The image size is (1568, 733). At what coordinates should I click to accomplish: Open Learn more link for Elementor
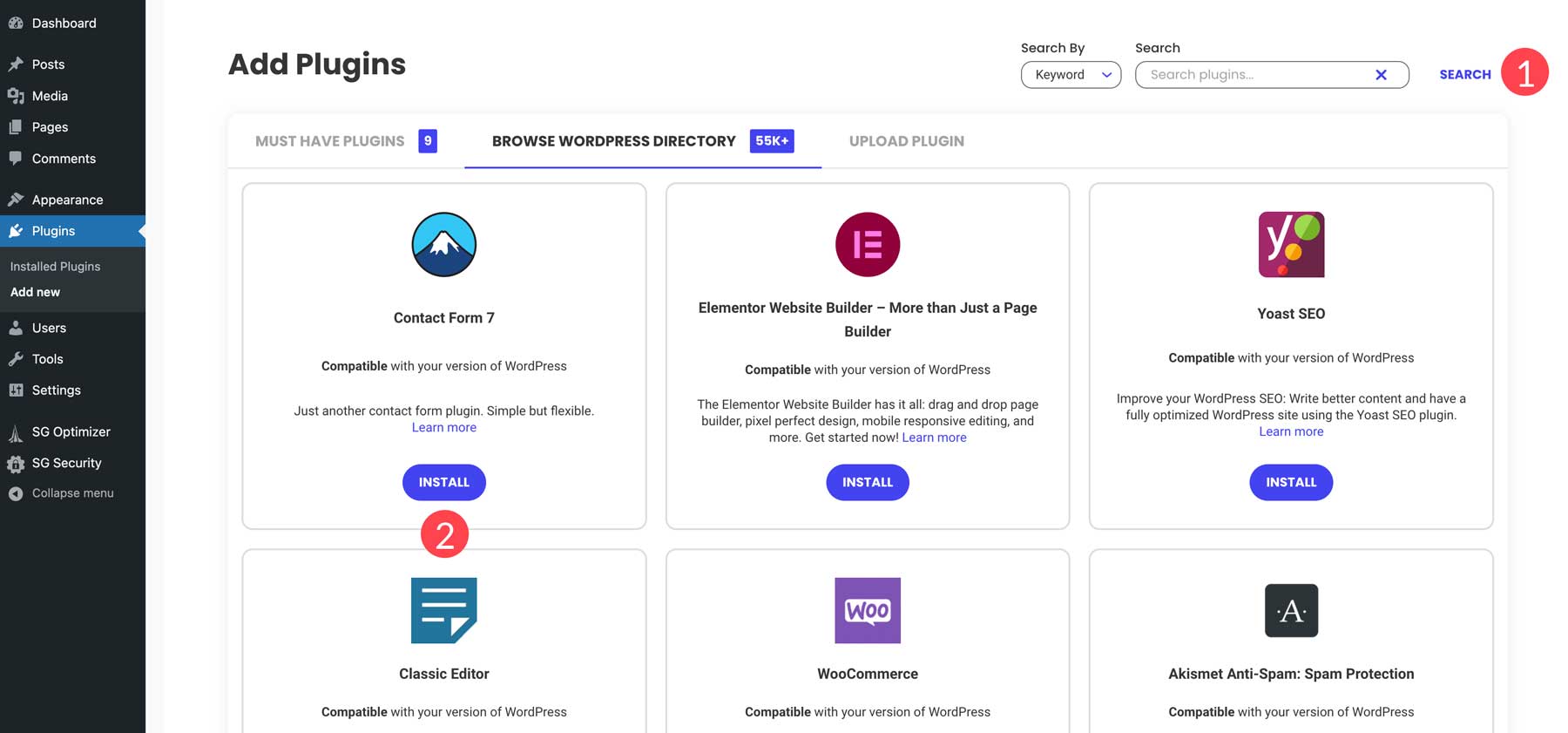tap(934, 438)
